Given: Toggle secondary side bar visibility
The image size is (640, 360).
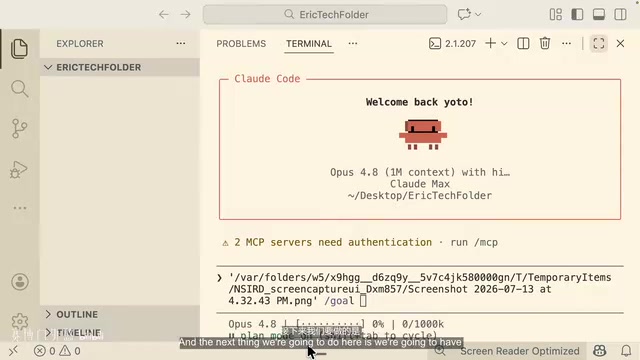Looking at the screenshot, I should point(620,15).
